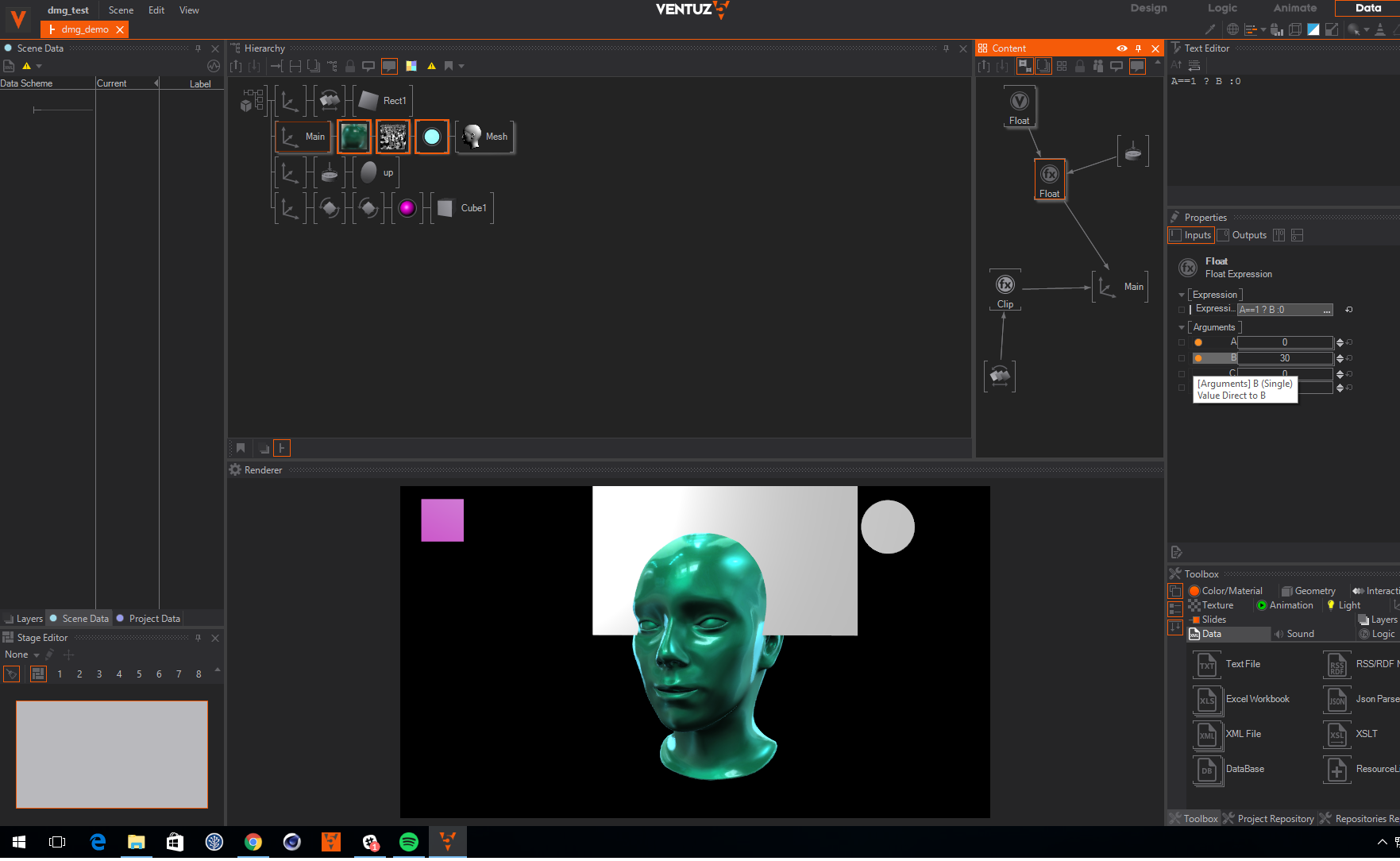
Task: Select the Rect1 node in Hierarchy
Action: pos(383,101)
